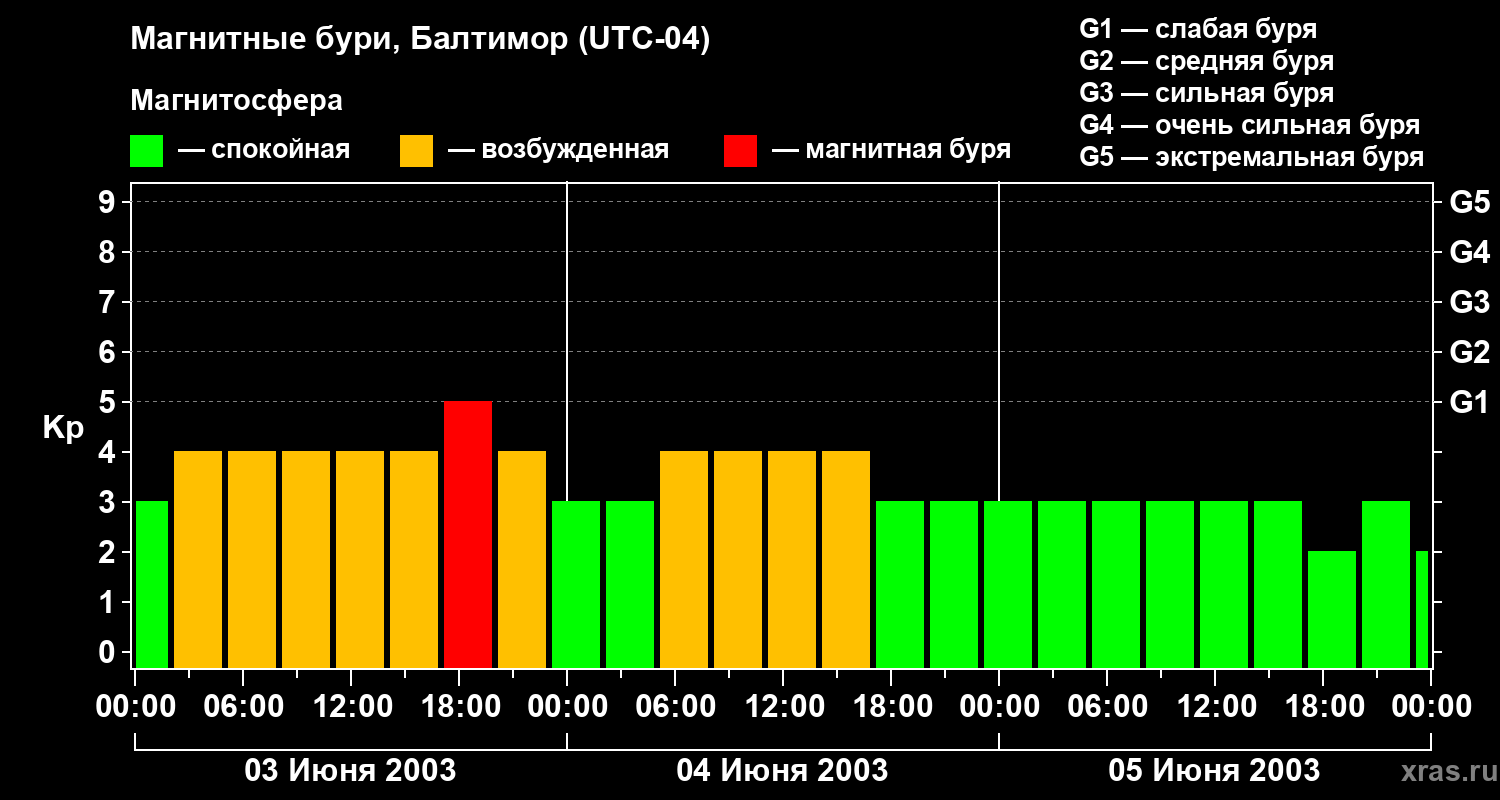Select the "03 Июня 2003" date label

tap(350, 771)
